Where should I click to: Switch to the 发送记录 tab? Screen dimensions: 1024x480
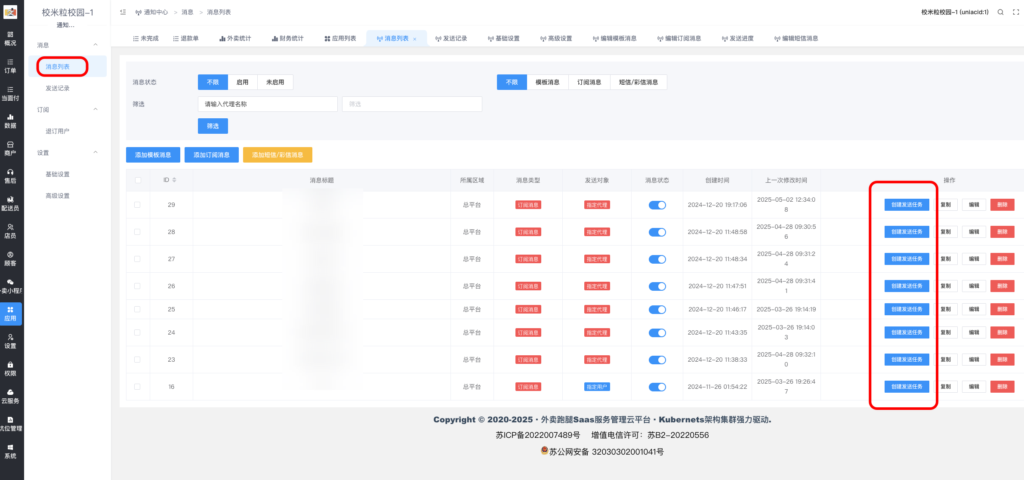click(451, 39)
